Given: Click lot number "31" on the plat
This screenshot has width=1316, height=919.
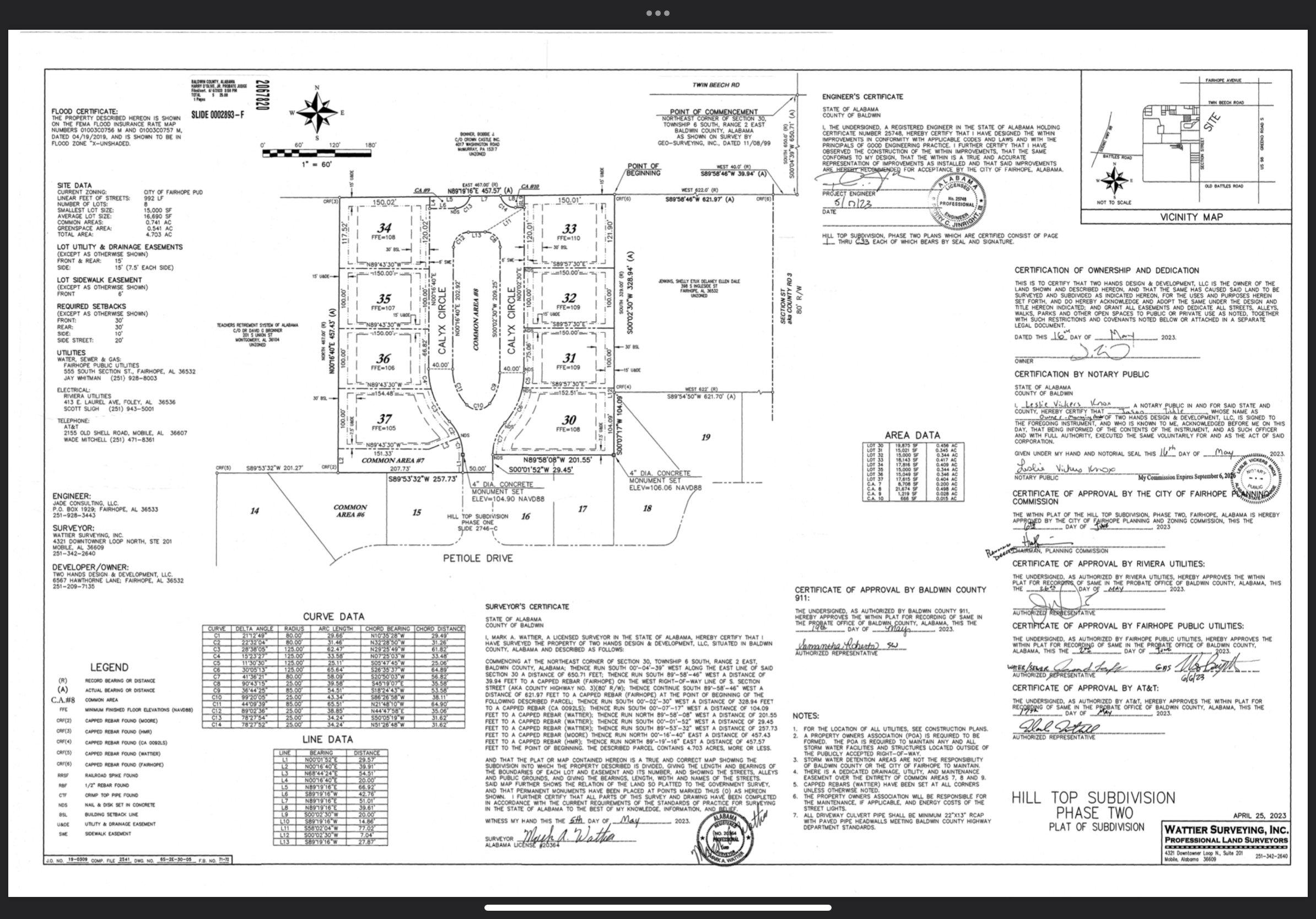Looking at the screenshot, I should click(x=569, y=358).
